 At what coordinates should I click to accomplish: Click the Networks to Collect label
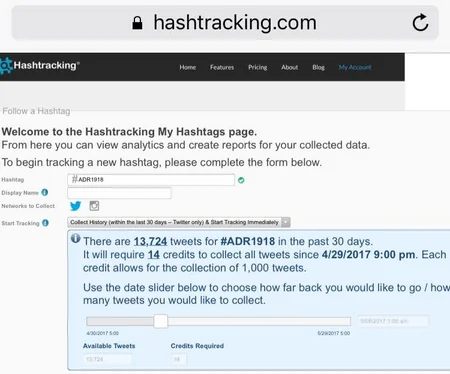tap(28, 206)
